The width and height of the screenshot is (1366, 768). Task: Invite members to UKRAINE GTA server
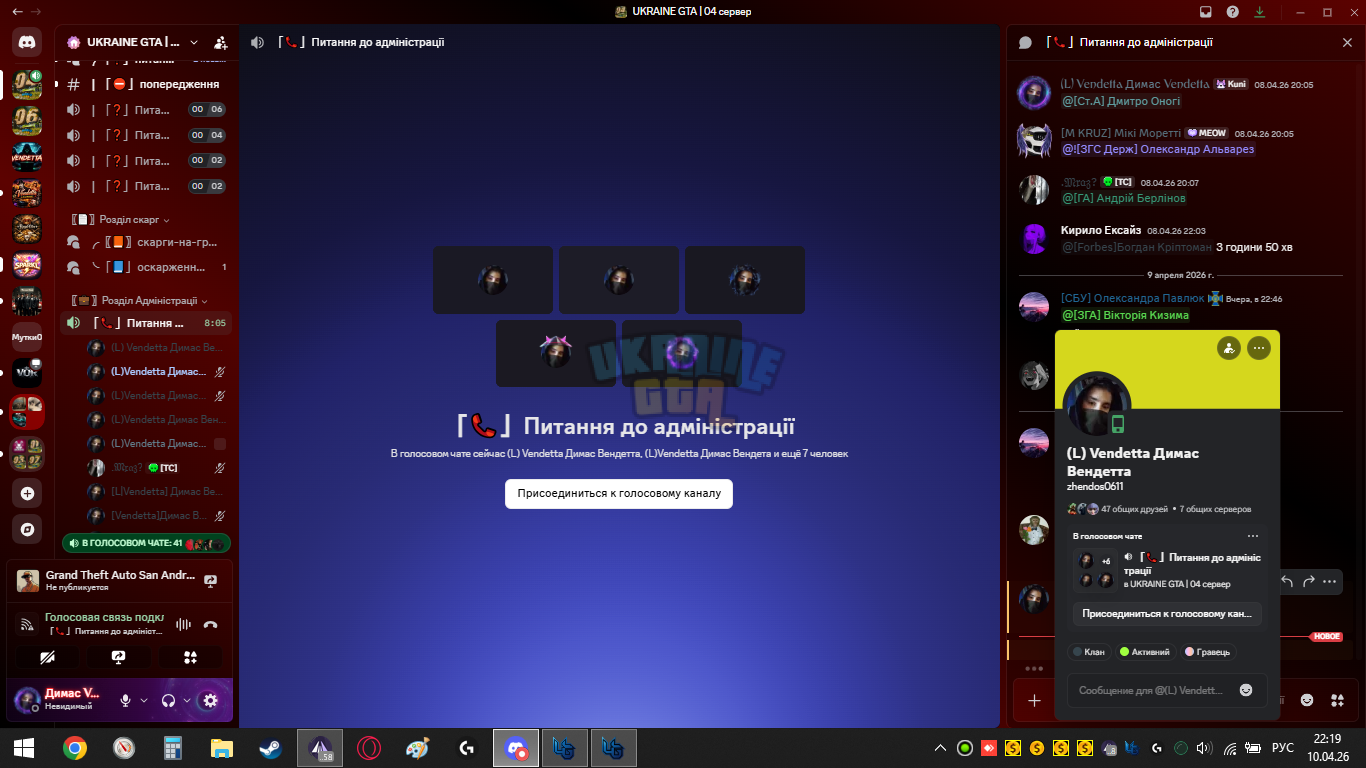tap(221, 43)
